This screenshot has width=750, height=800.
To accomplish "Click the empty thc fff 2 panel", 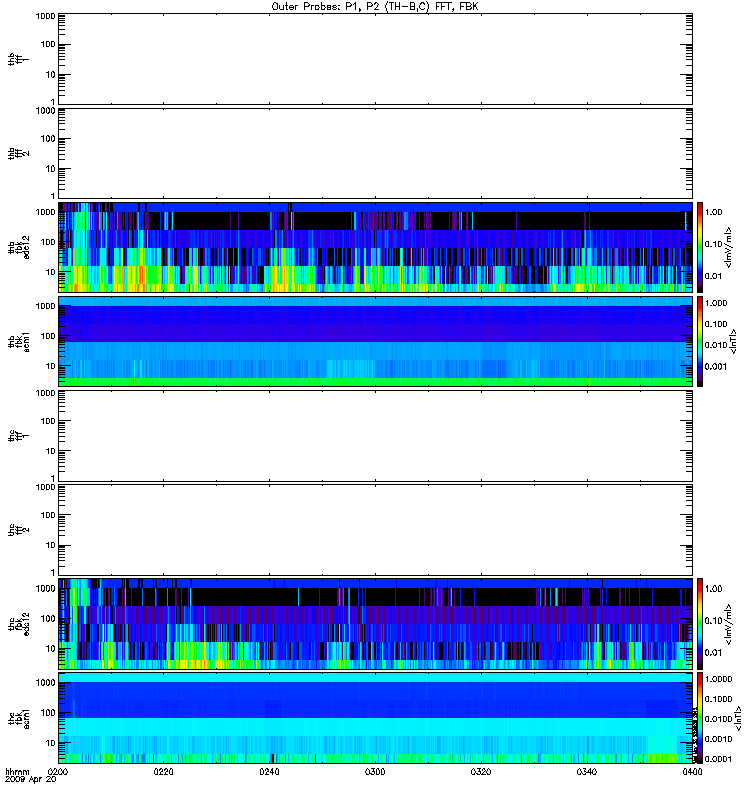I will [x=376, y=530].
